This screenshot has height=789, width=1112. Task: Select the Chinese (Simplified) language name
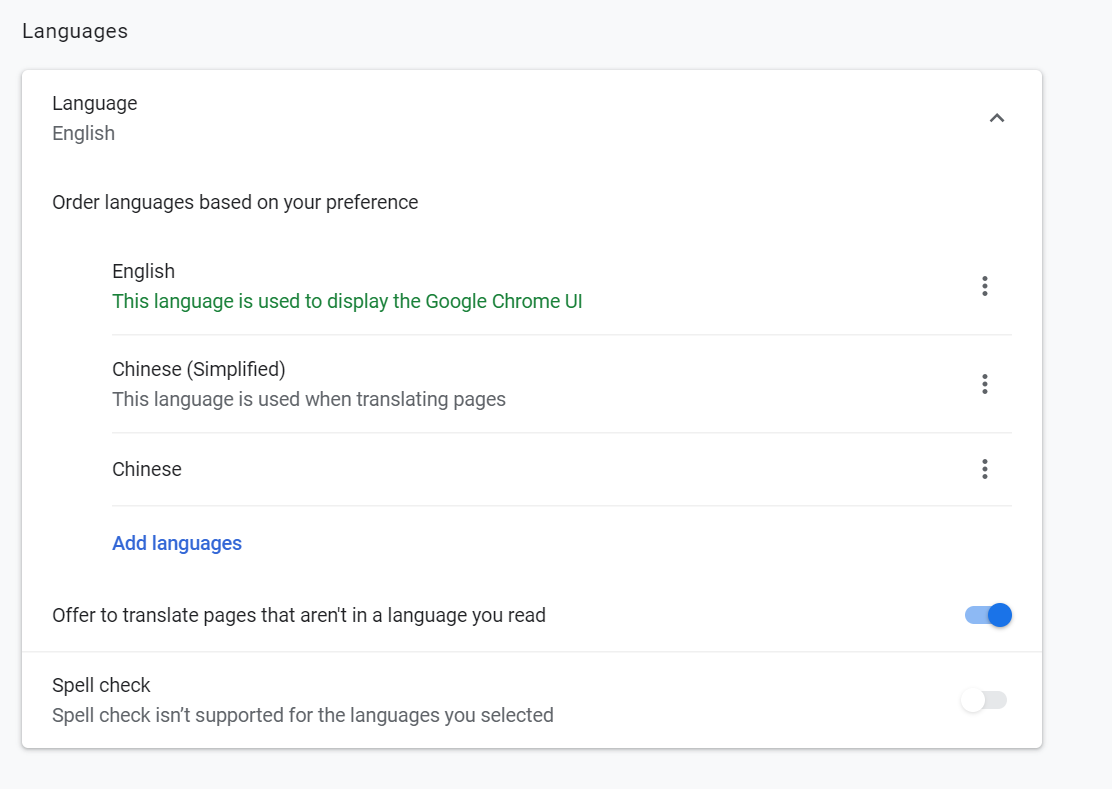point(199,369)
